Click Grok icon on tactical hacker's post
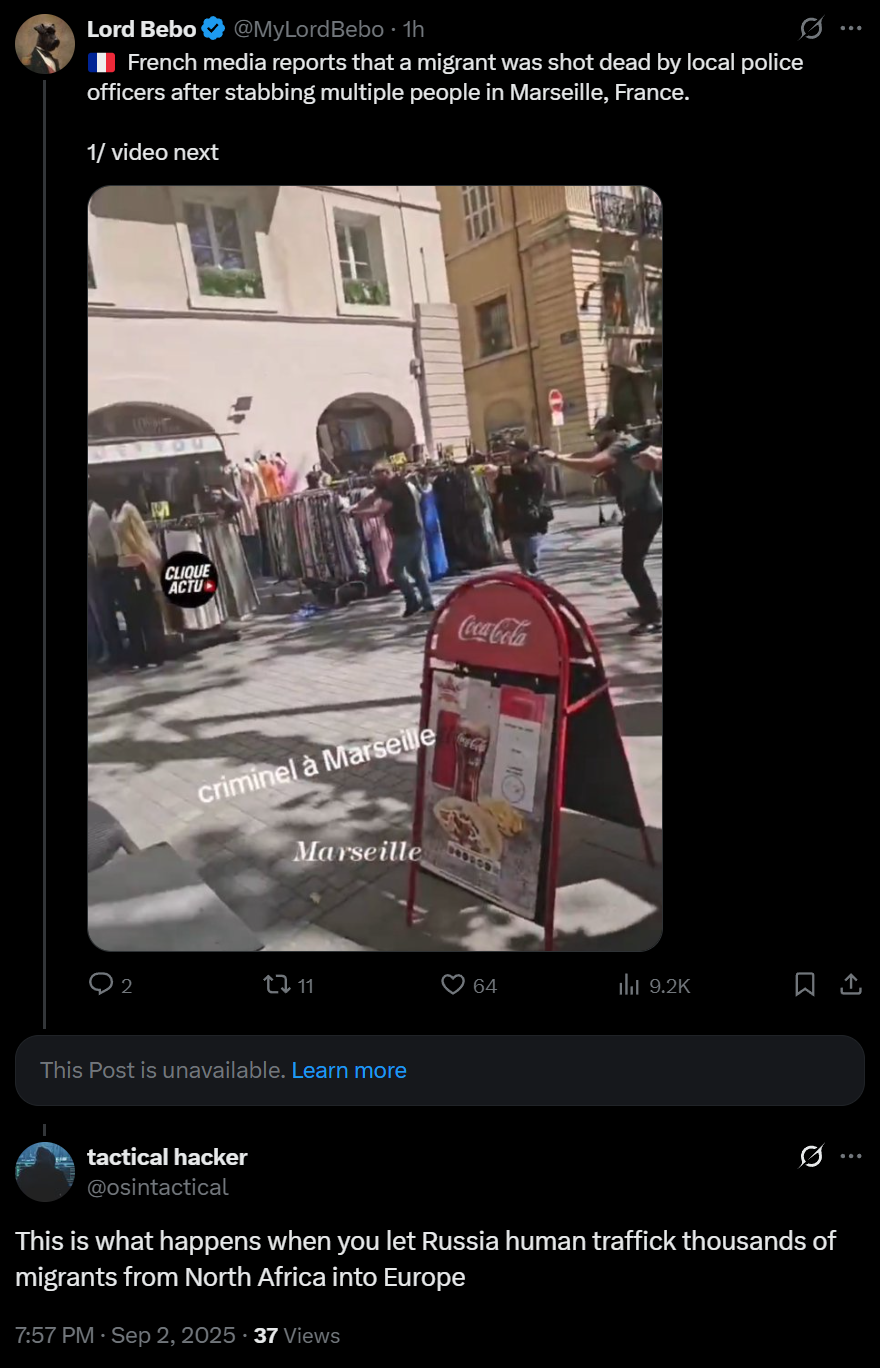This screenshot has height=1368, width=880. [812, 1157]
